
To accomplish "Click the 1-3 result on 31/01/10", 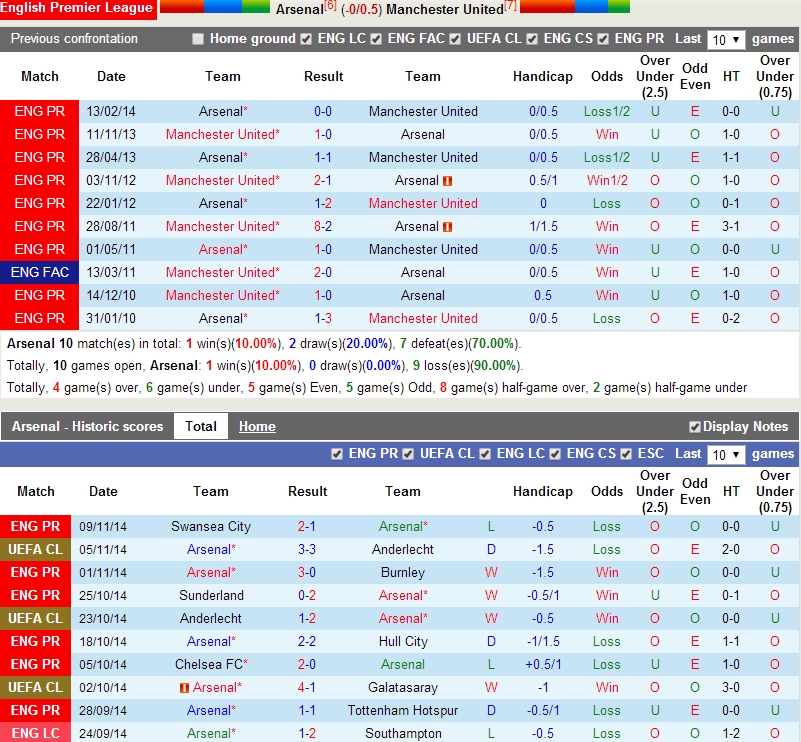I will pos(323,318).
